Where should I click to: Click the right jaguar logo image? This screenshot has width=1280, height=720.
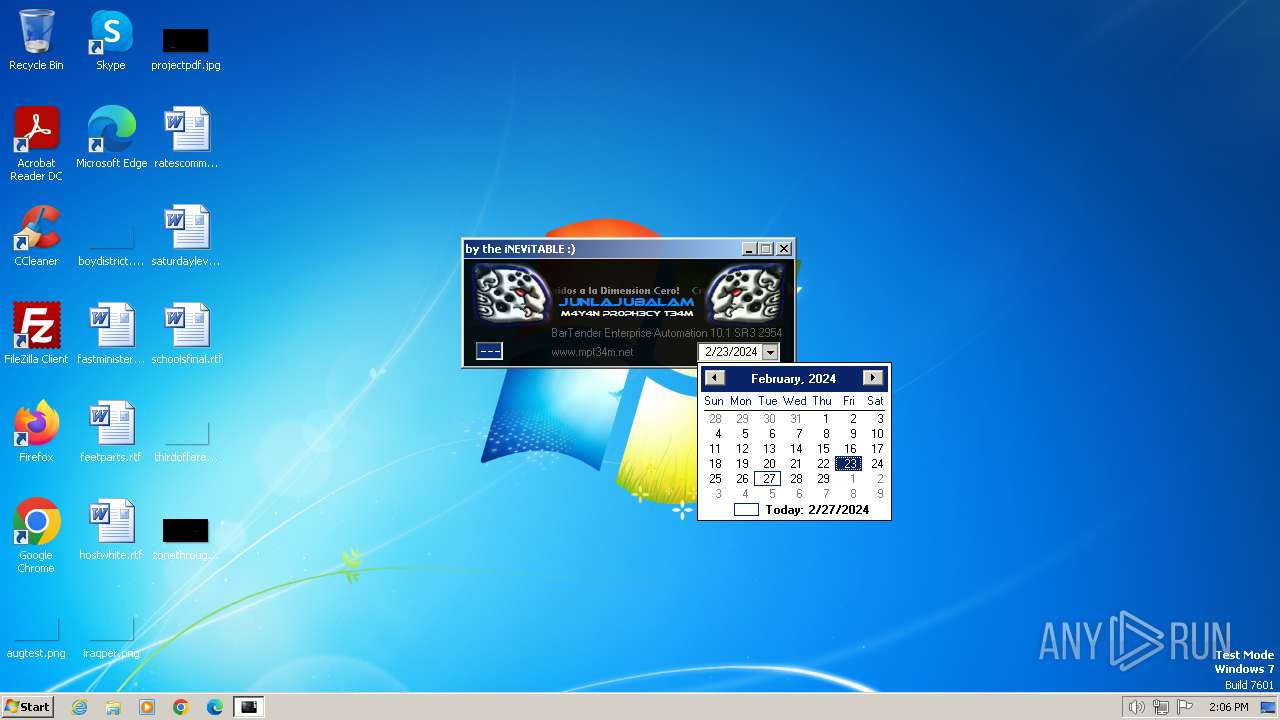[745, 294]
